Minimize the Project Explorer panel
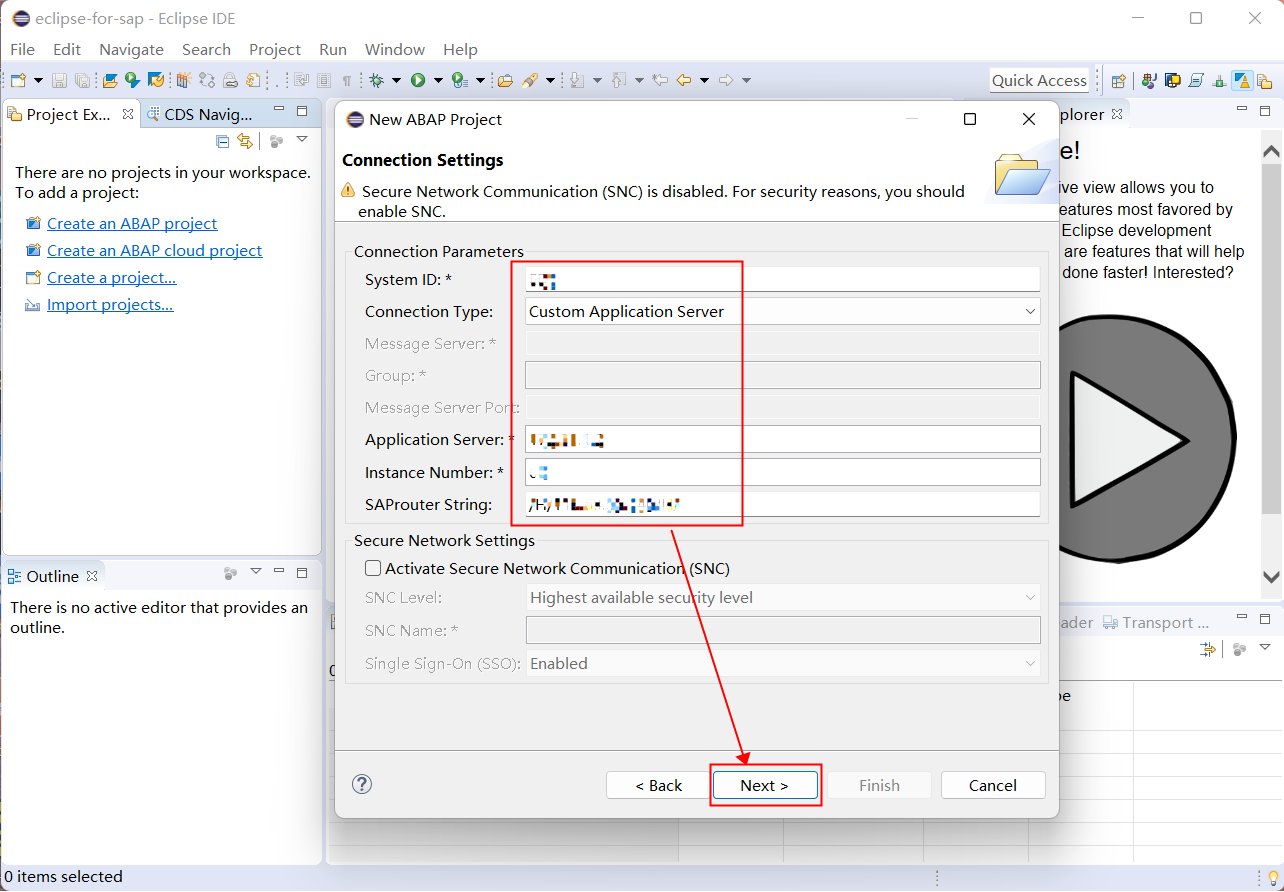The image size is (1284, 892). pyautogui.click(x=279, y=110)
